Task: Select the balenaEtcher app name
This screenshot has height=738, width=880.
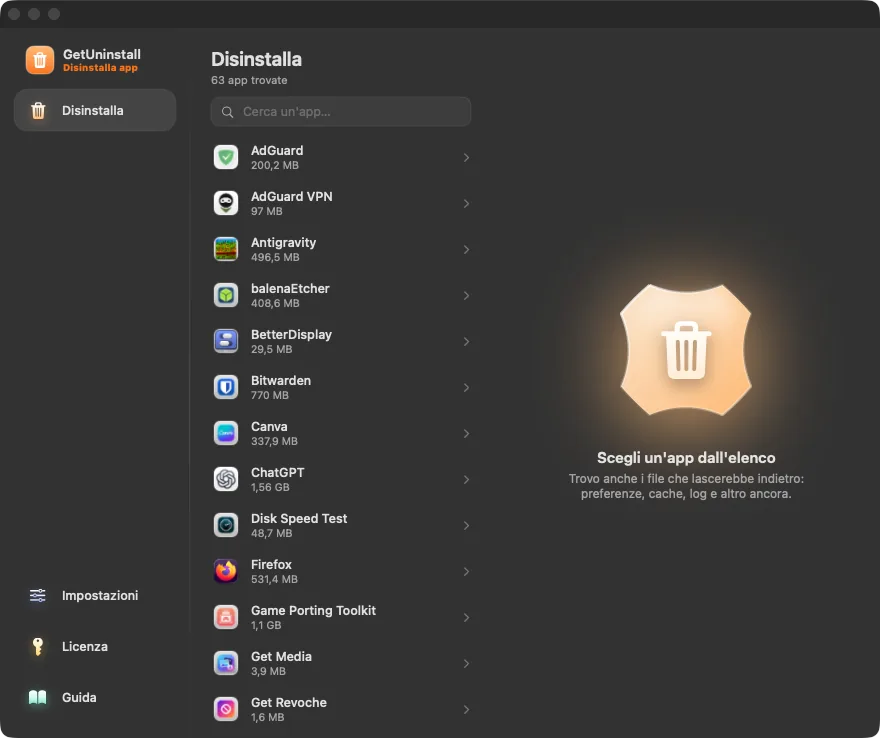Action: click(290, 288)
